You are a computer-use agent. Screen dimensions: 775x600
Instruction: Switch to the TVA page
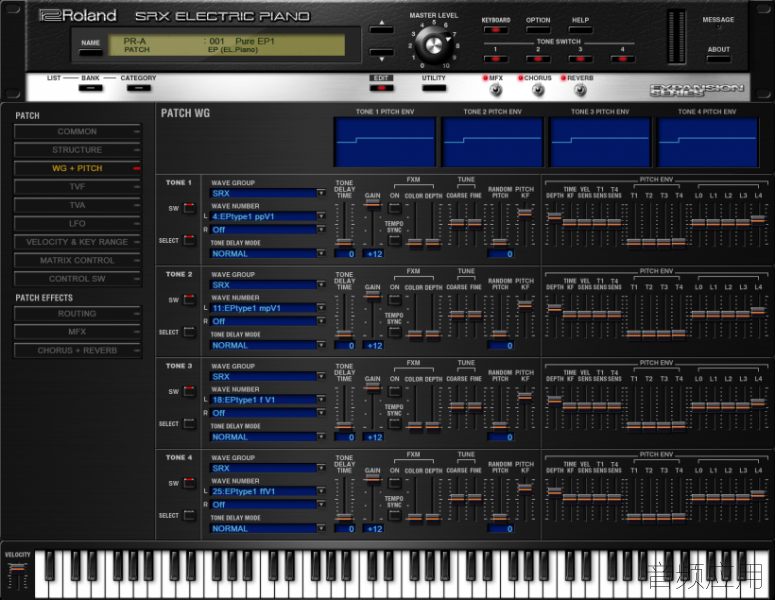pyautogui.click(x=78, y=205)
